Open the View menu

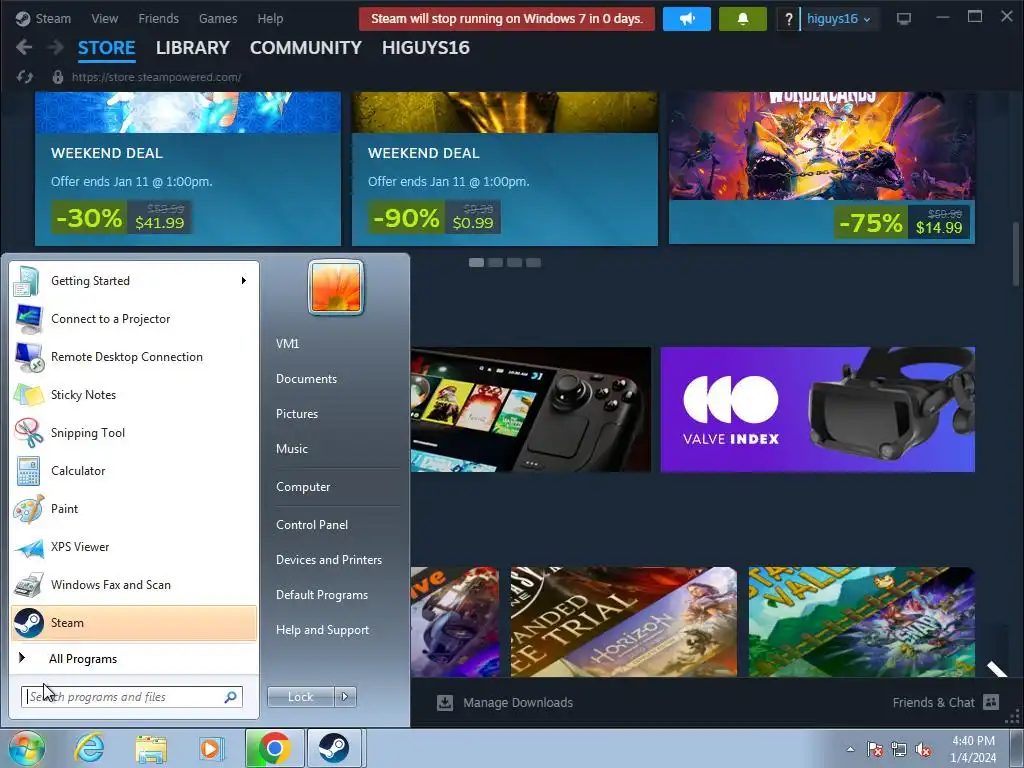(104, 18)
